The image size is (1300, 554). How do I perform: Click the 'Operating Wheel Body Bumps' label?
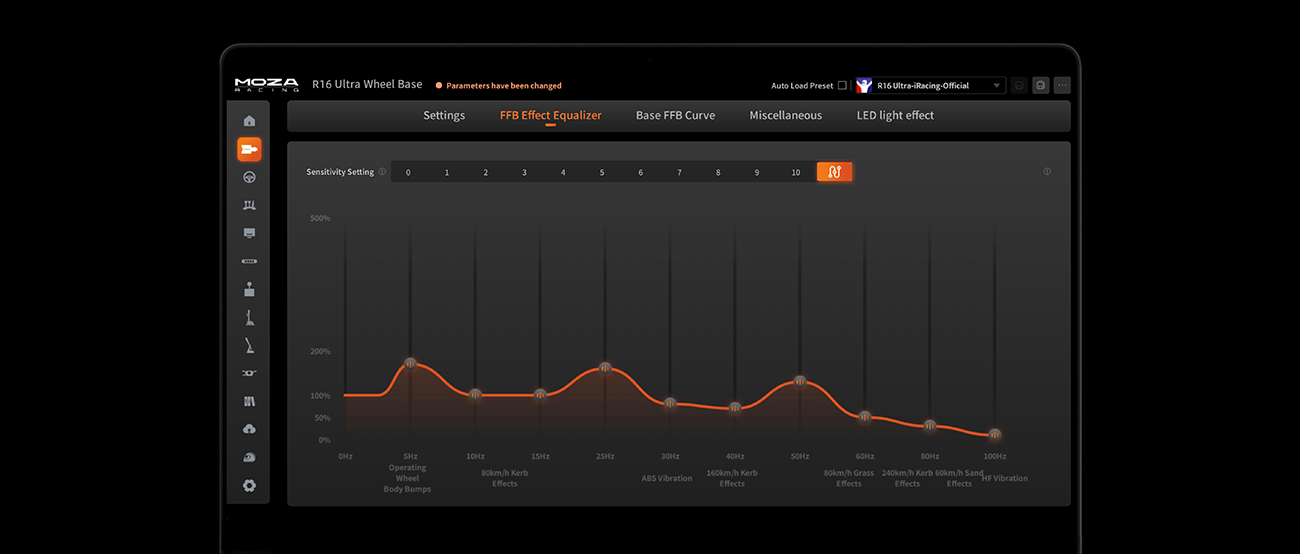[x=407, y=478]
